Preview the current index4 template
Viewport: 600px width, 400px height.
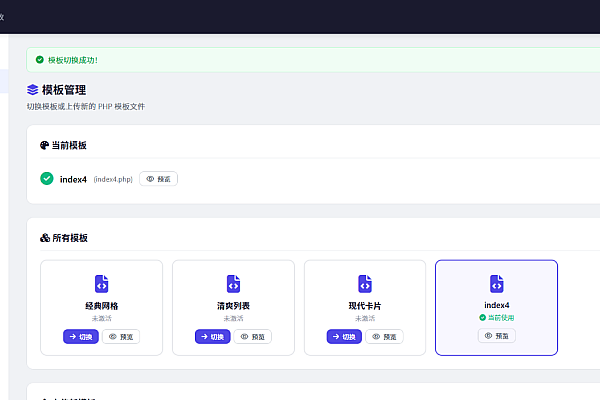click(158, 179)
